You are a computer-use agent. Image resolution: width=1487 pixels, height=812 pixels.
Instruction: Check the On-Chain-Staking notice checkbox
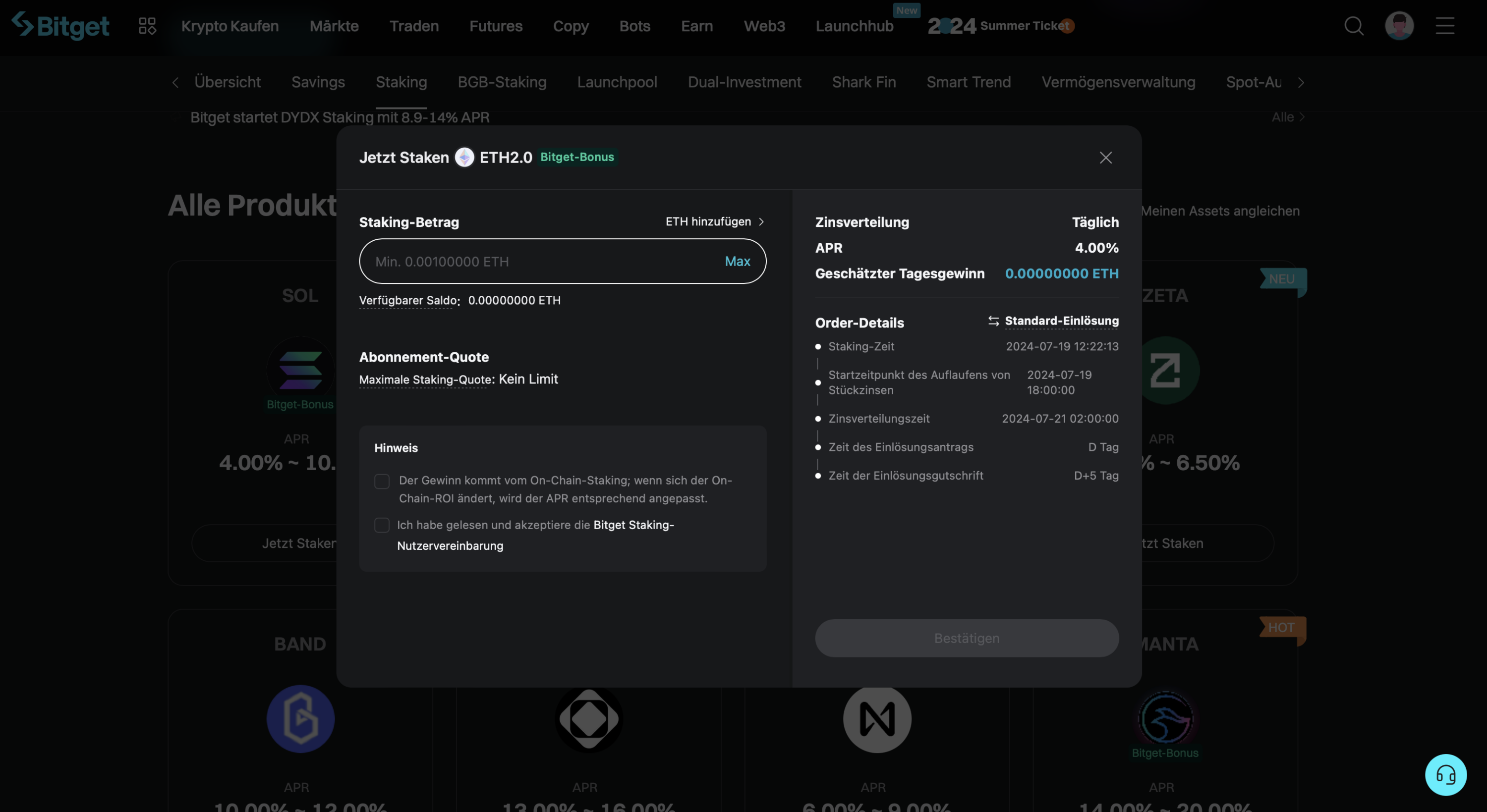(382, 482)
